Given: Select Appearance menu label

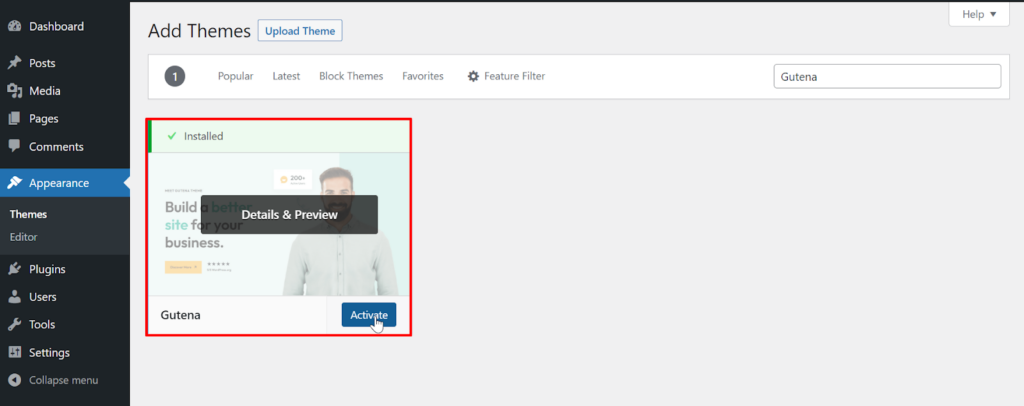Looking at the screenshot, I should (x=59, y=183).
